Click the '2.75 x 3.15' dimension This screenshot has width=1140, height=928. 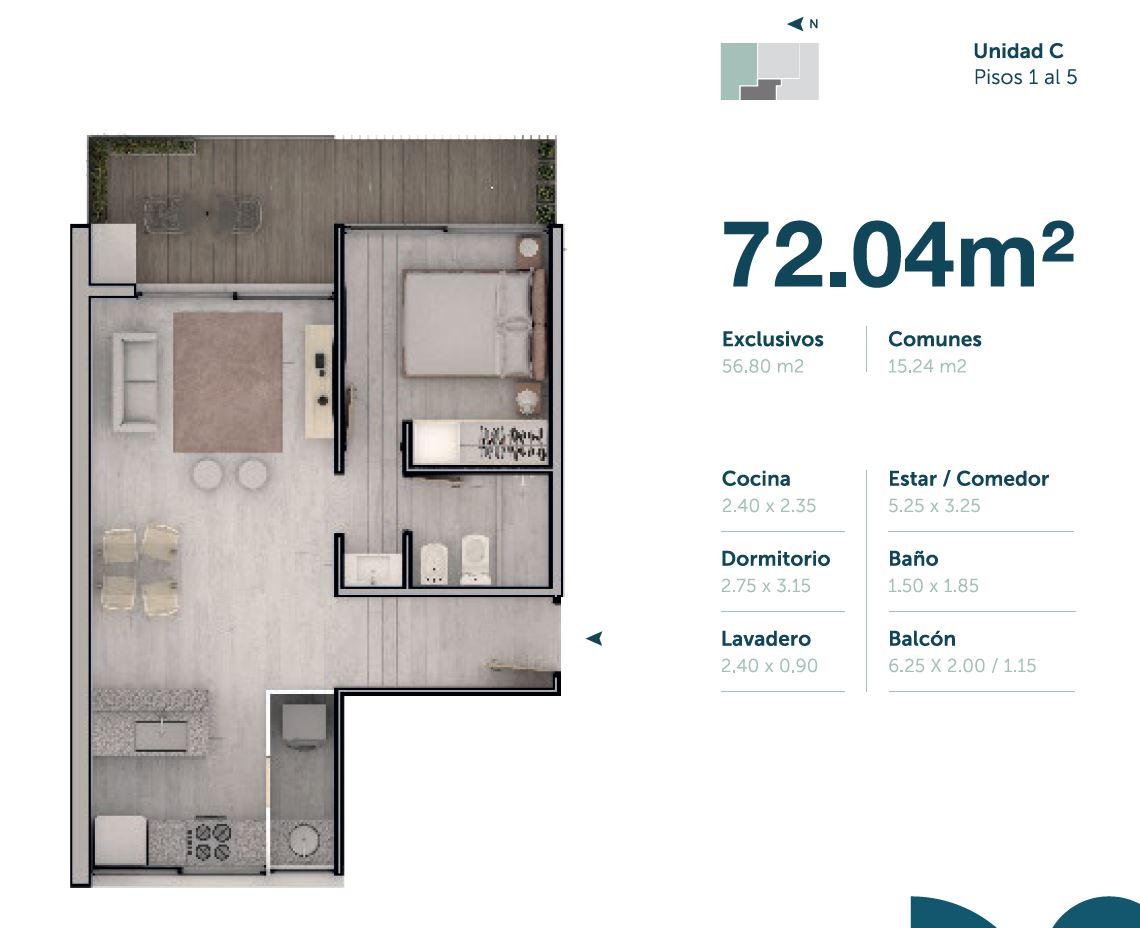pos(766,585)
